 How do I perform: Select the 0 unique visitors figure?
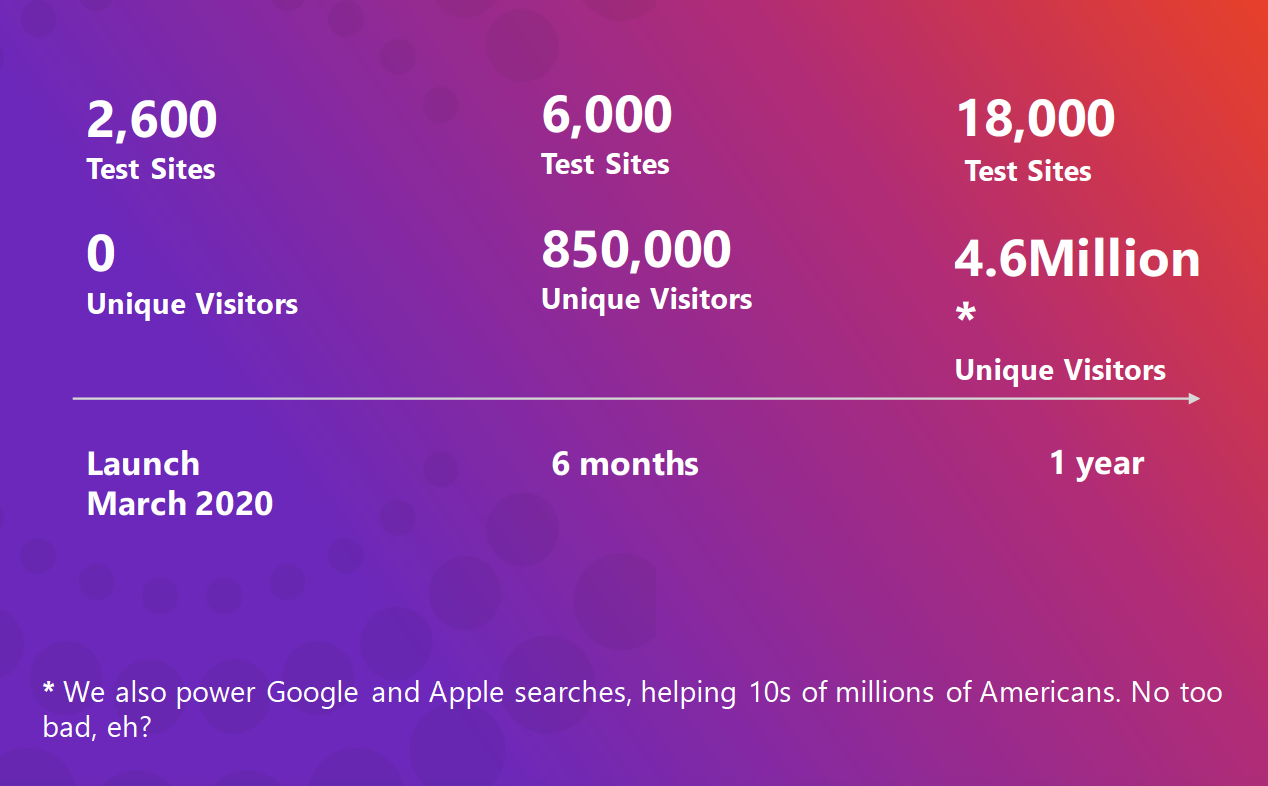(x=101, y=254)
